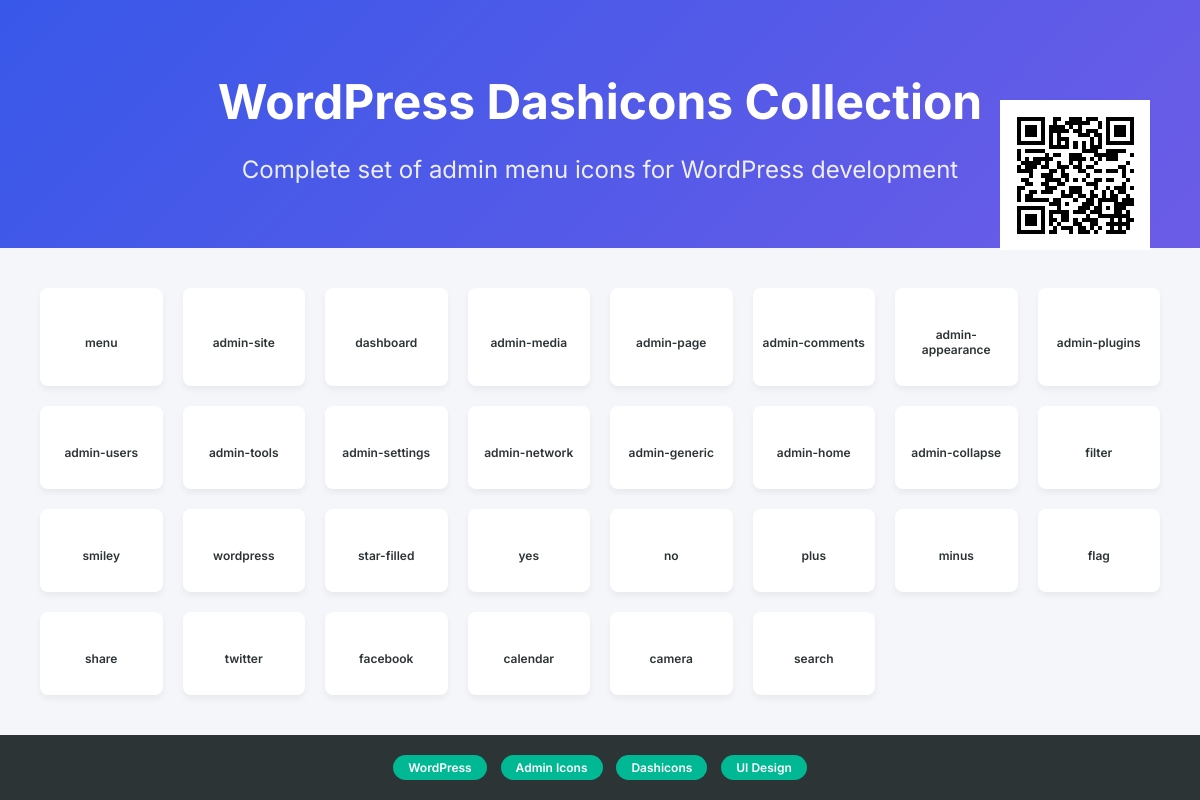The image size is (1200, 800).
Task: Select the Admin Icons tag
Action: point(552,768)
